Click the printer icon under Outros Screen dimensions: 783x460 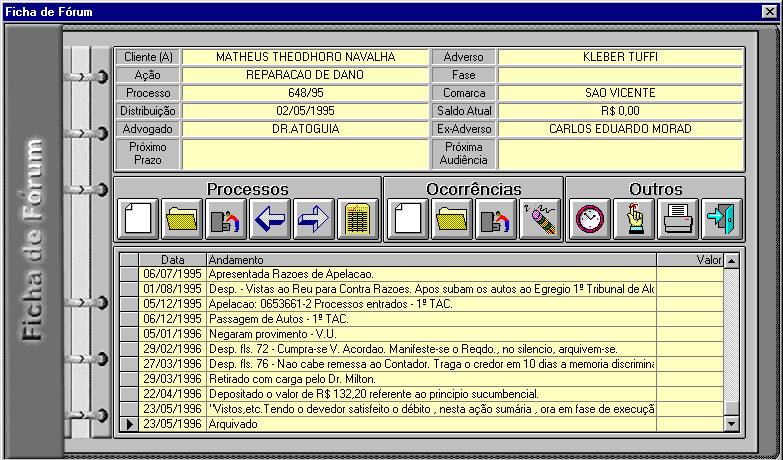coord(678,219)
